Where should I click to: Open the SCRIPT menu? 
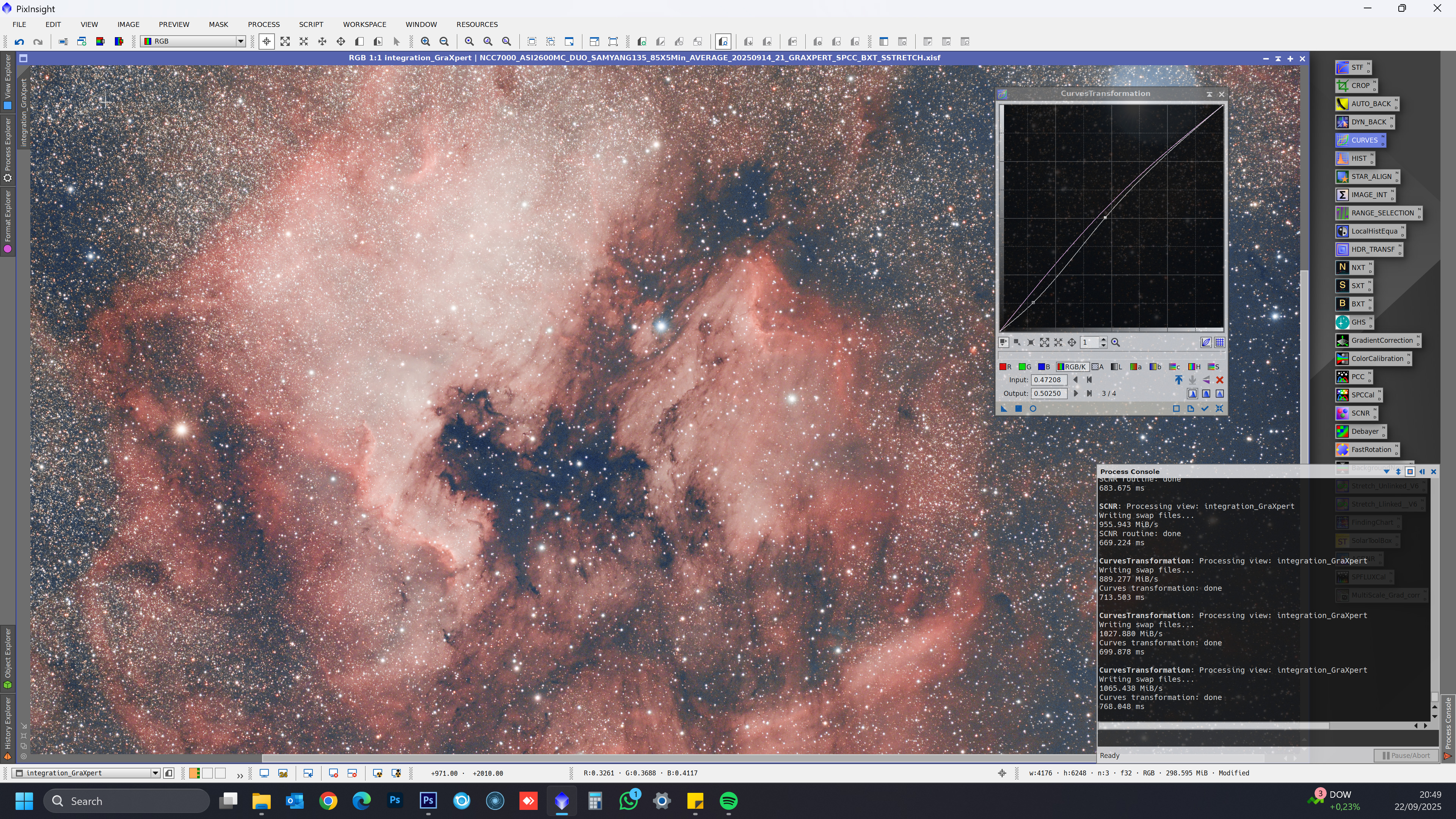tap(311, 24)
